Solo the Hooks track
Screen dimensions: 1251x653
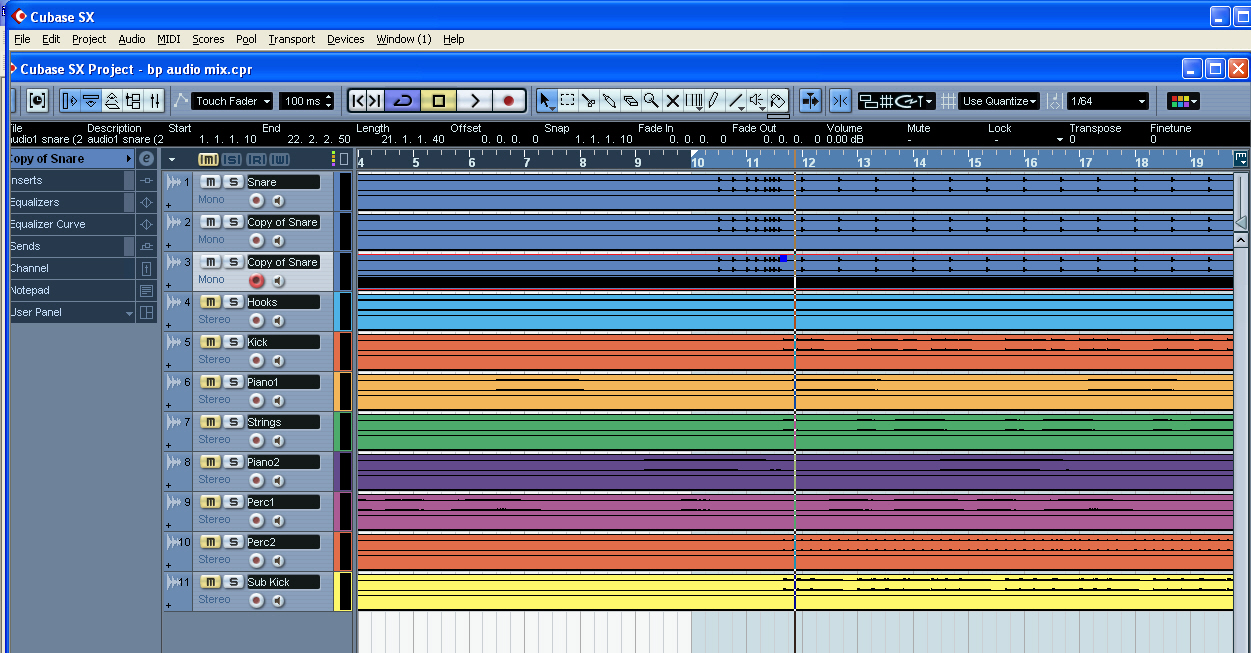232,302
